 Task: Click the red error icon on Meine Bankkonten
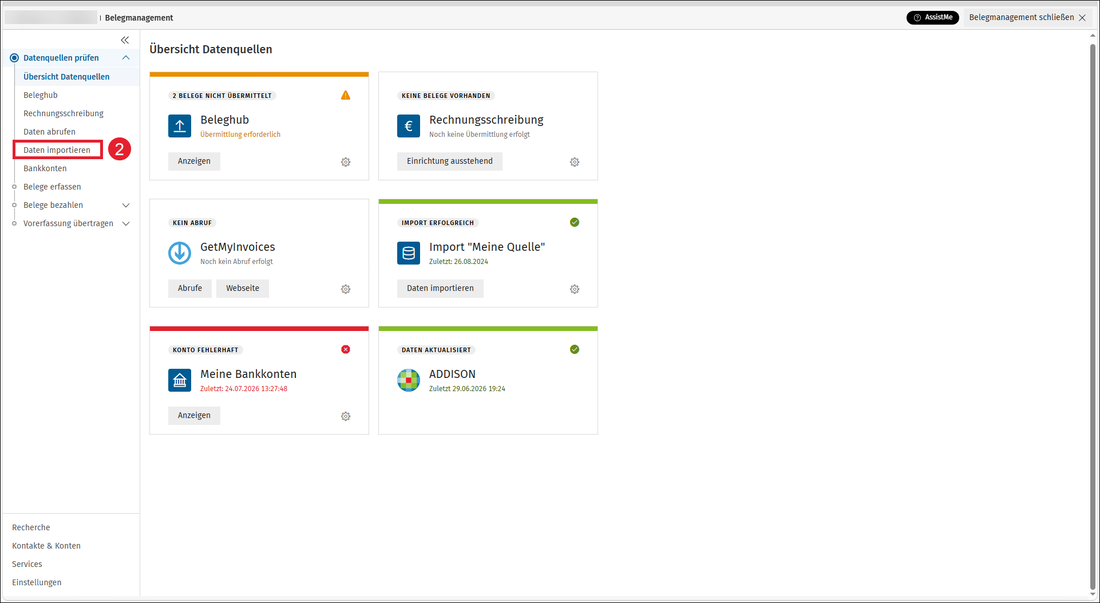(345, 349)
